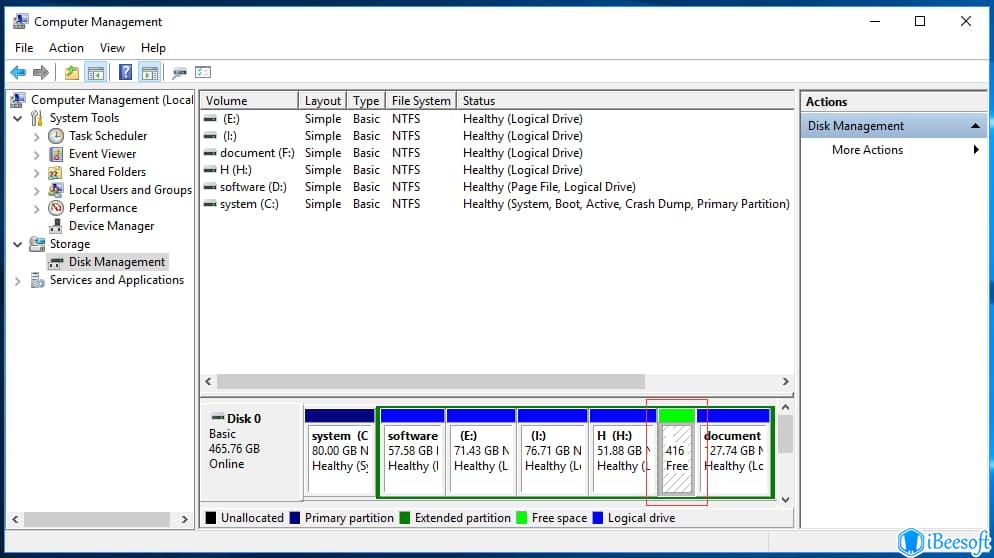Click the Event Viewer icon
The image size is (994, 558).
pyautogui.click(x=56, y=154)
